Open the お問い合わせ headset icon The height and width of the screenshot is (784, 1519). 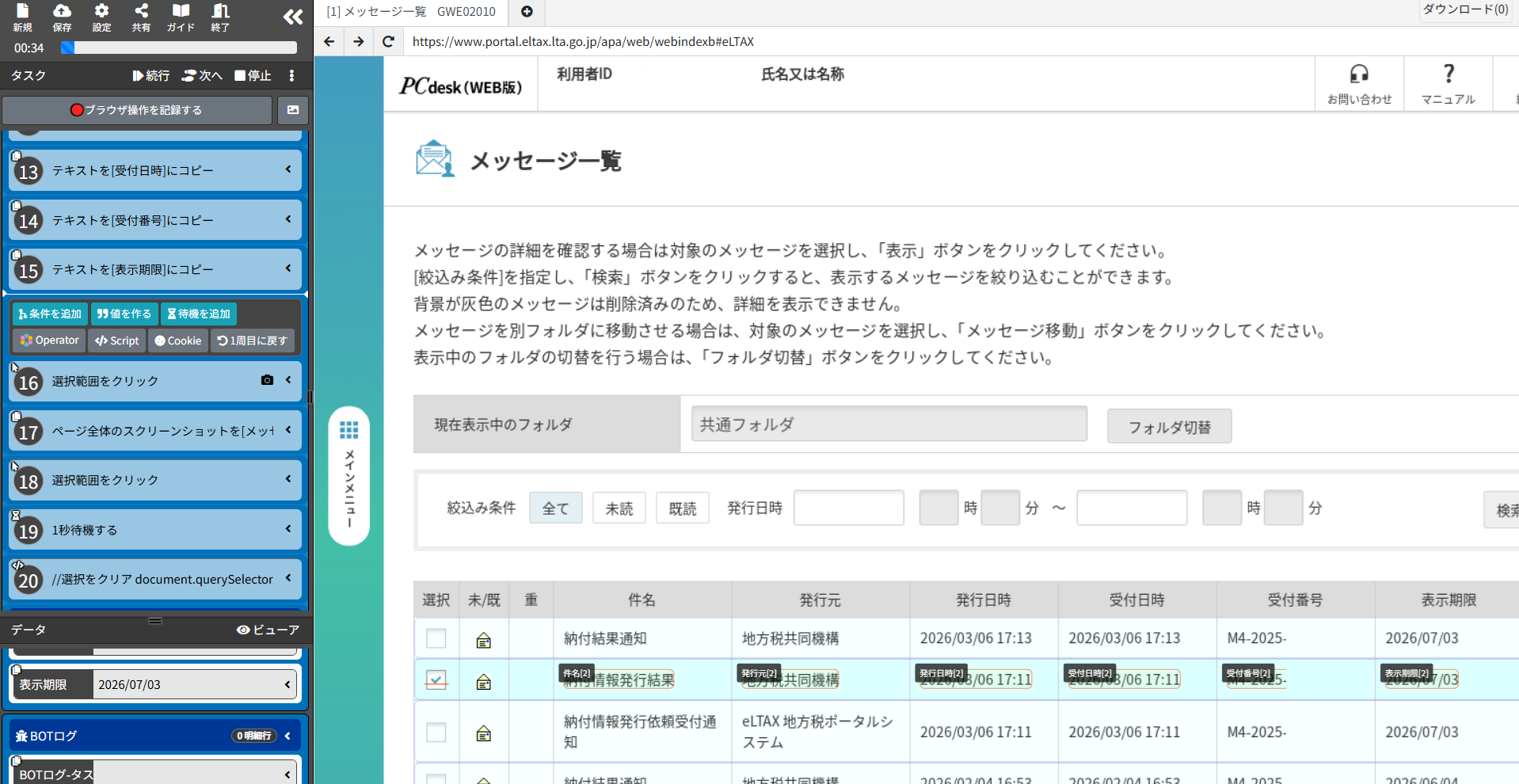1359,82
